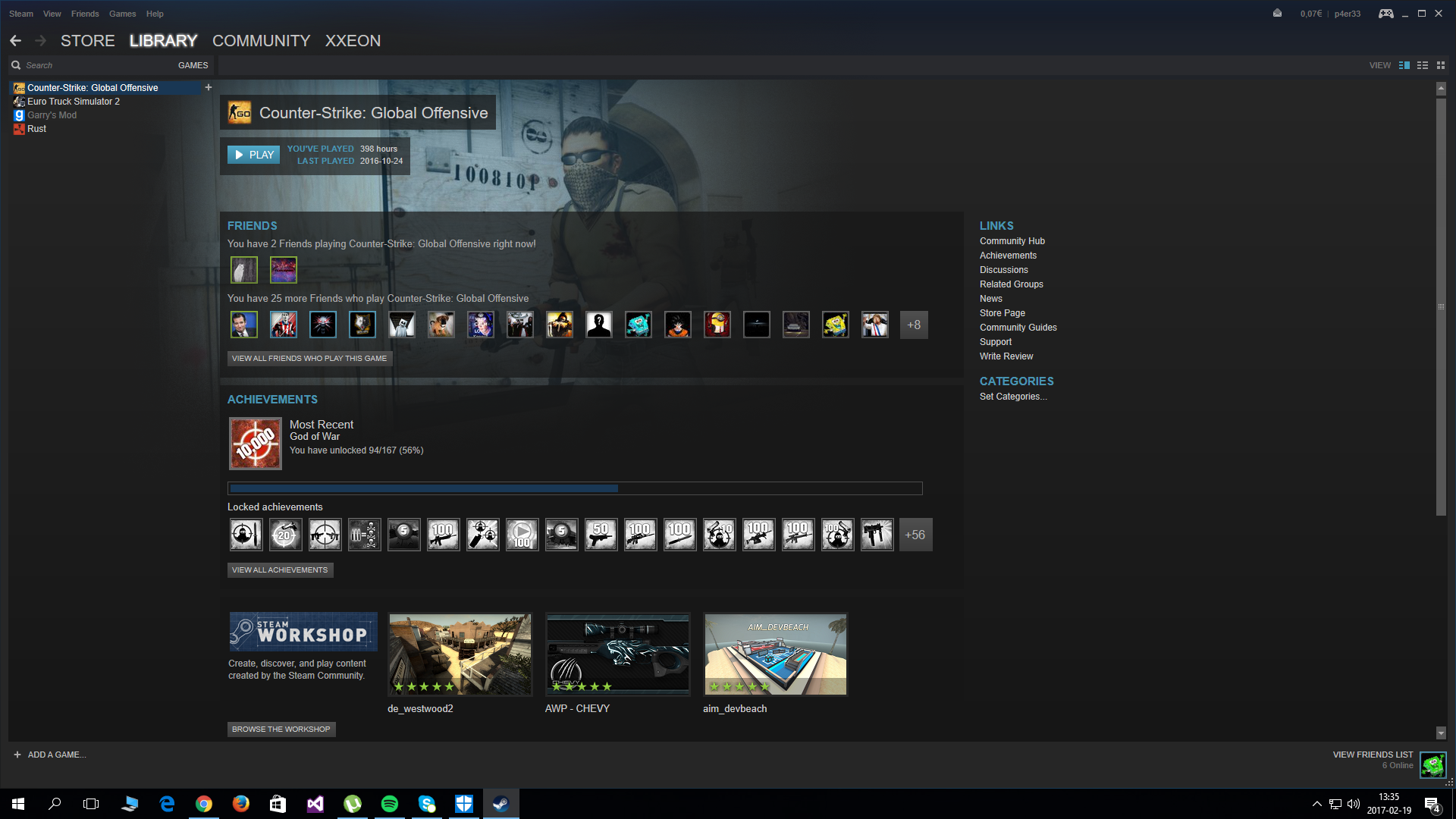This screenshot has height=819, width=1456.
Task: Open the Achievements link
Action: pos(1008,256)
